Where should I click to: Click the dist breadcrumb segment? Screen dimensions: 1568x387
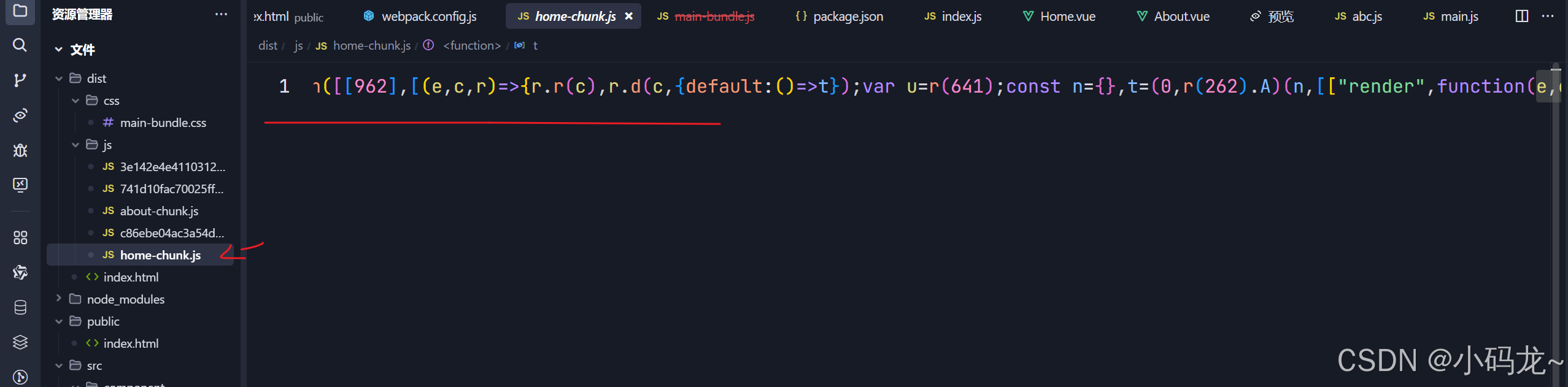tap(268, 45)
